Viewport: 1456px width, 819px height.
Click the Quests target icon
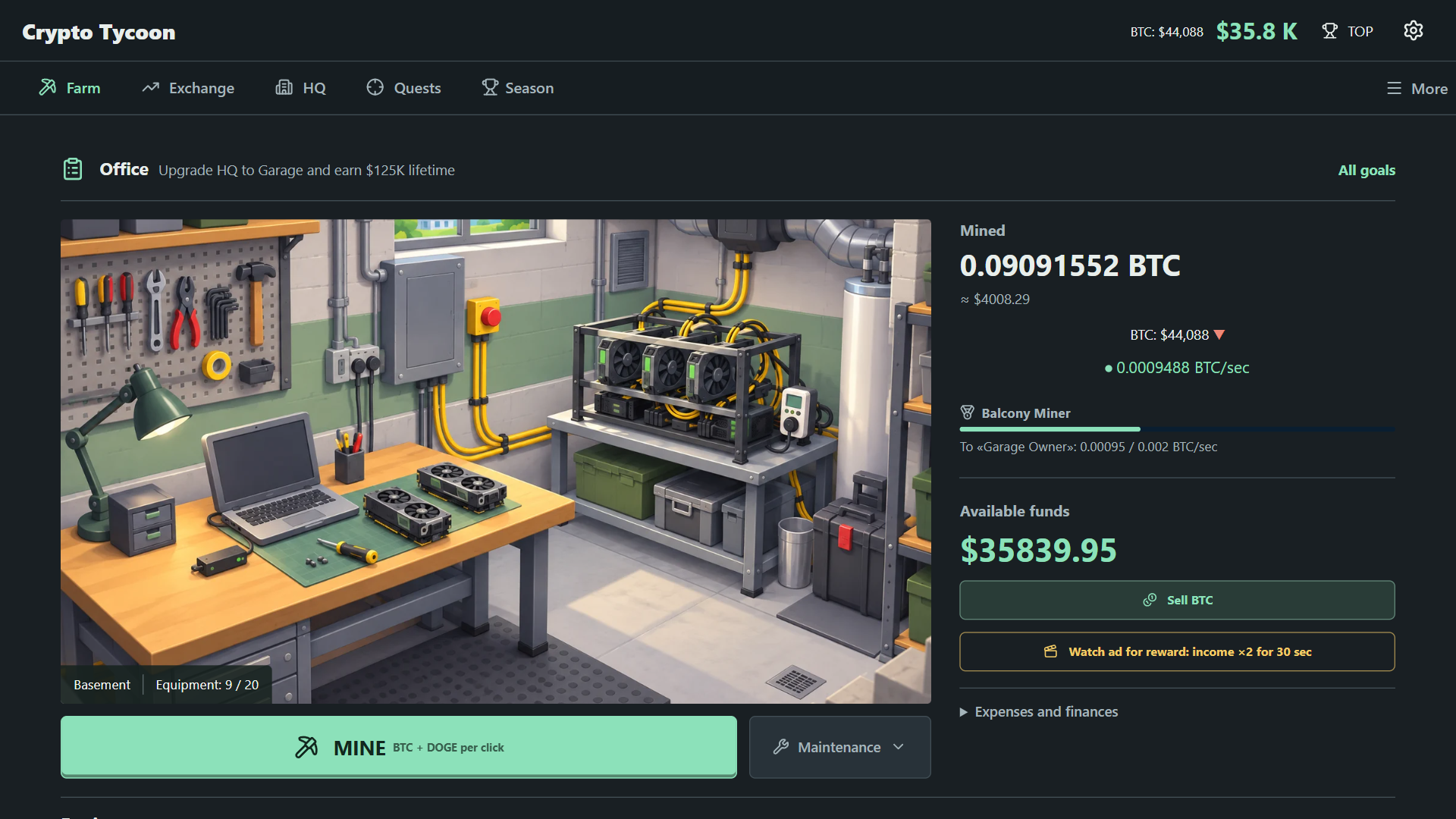point(375,87)
